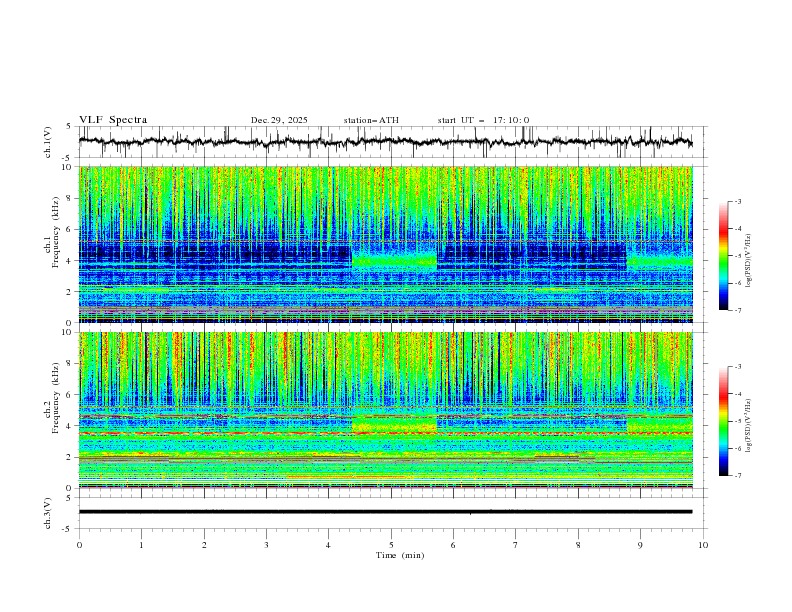Viewport: 792px width, 612px height.
Task: Click the 'start UT = 17:10:0' text
Action: coord(483,120)
